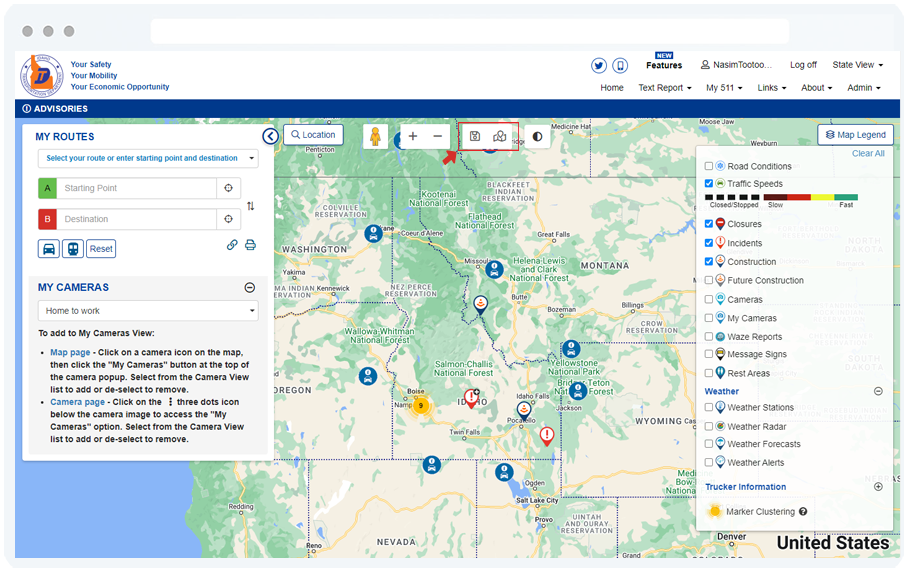
Task: Expand the Trucker Information section
Action: pyautogui.click(x=878, y=487)
